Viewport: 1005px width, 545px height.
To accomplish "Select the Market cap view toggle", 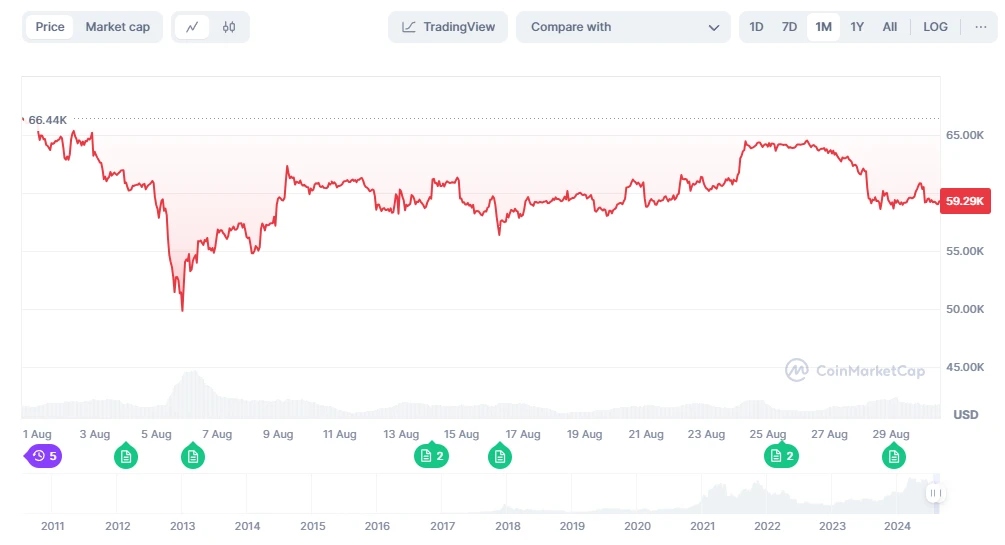I will (x=118, y=27).
